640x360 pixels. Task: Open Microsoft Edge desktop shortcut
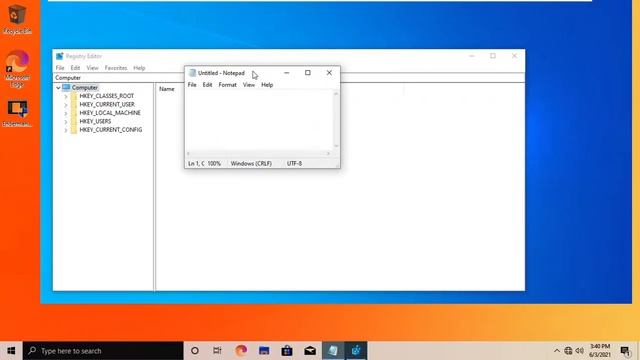(x=17, y=69)
